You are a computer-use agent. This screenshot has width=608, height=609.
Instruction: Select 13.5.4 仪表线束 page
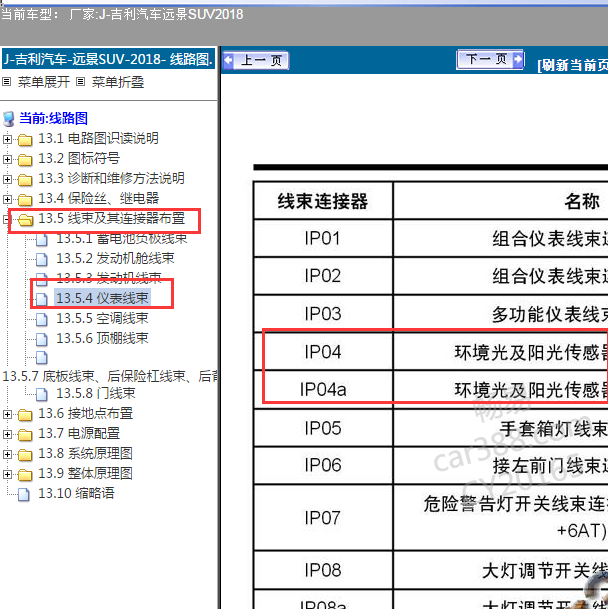click(103, 298)
